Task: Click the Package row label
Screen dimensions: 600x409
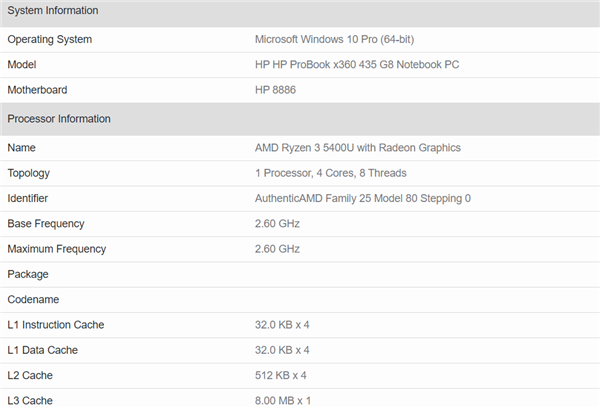Action: coord(28,274)
